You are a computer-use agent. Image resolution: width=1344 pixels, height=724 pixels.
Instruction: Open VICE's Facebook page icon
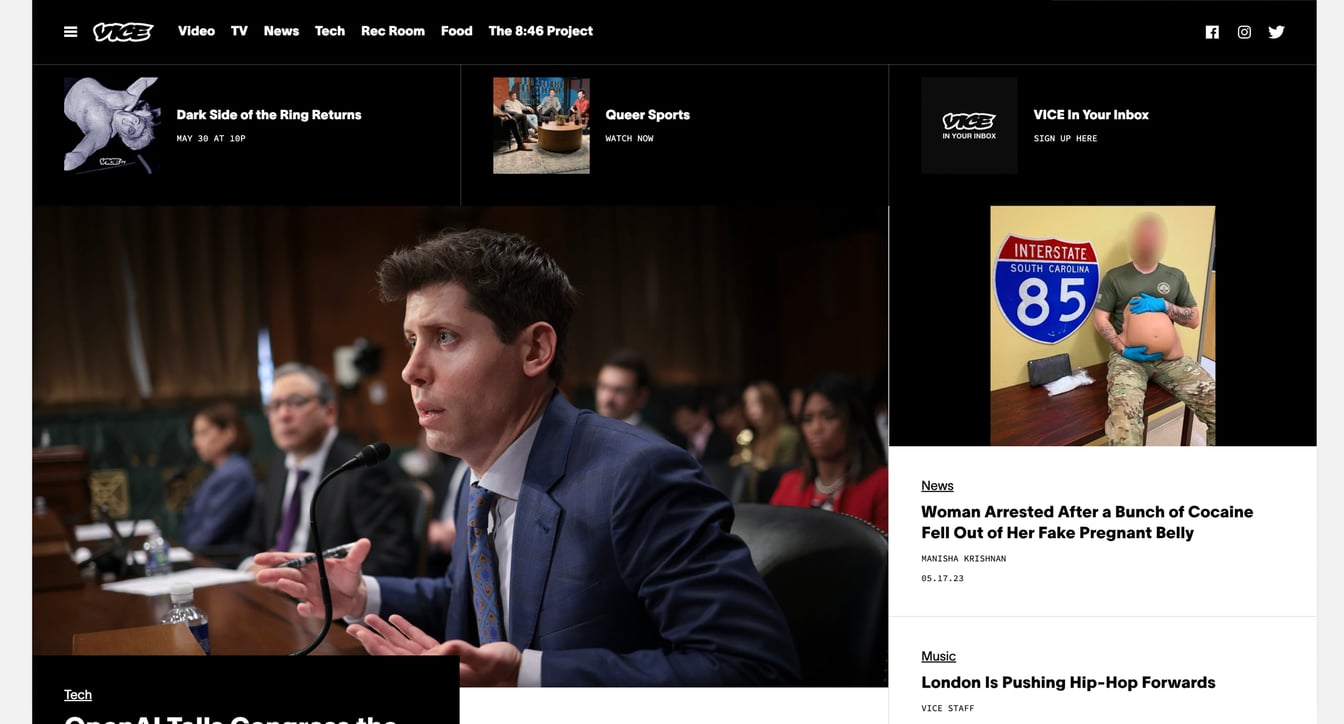coord(1212,32)
